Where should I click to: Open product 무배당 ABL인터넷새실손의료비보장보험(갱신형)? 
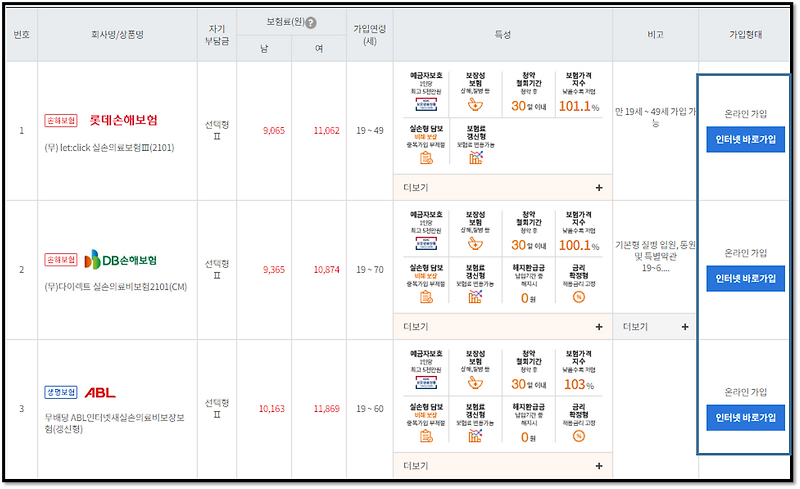pyautogui.click(x=114, y=423)
